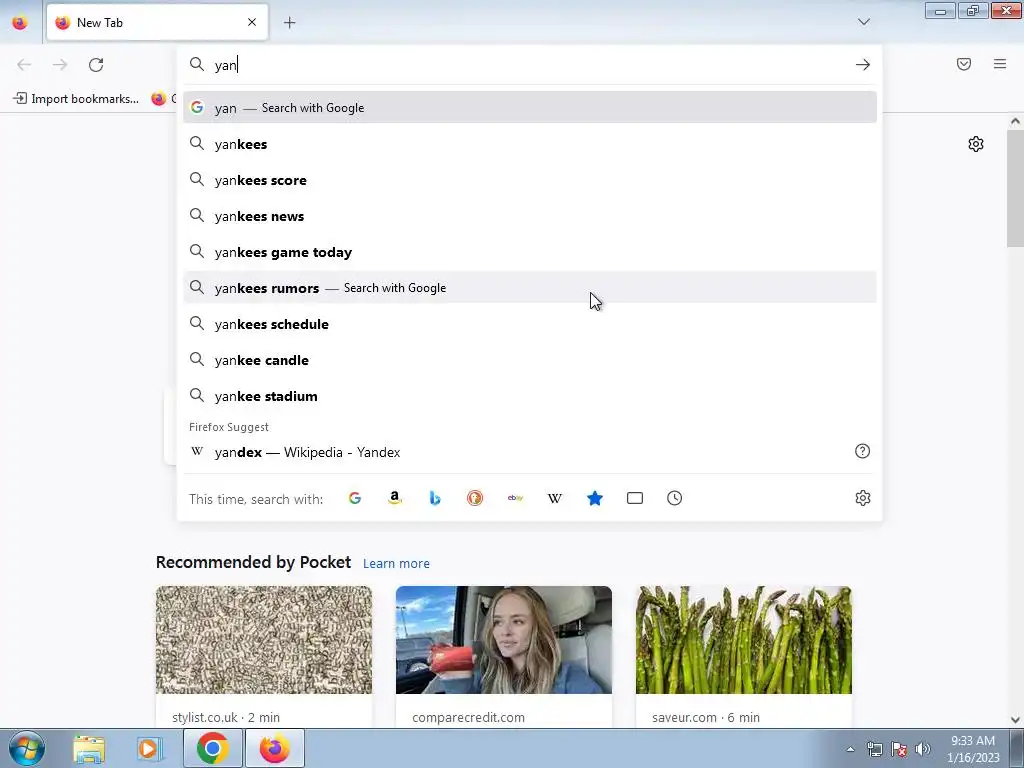The image size is (1024, 768).
Task: Open the Firefox application menu
Action: pos(1000,64)
